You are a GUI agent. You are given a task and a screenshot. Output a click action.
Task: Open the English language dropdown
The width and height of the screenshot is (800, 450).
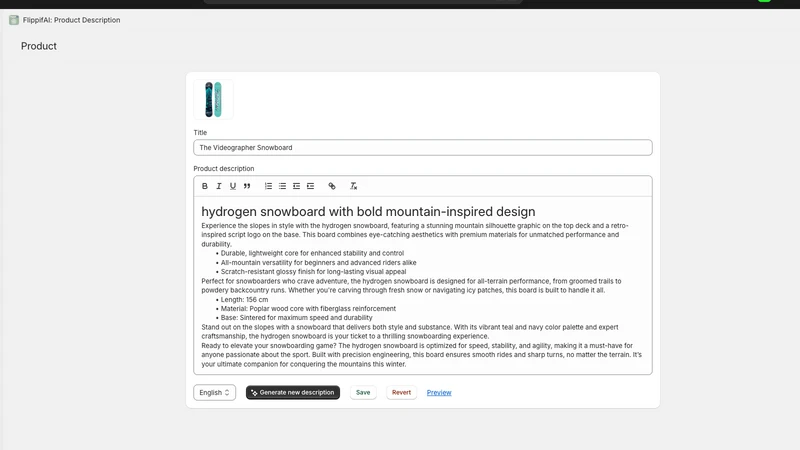pos(214,392)
